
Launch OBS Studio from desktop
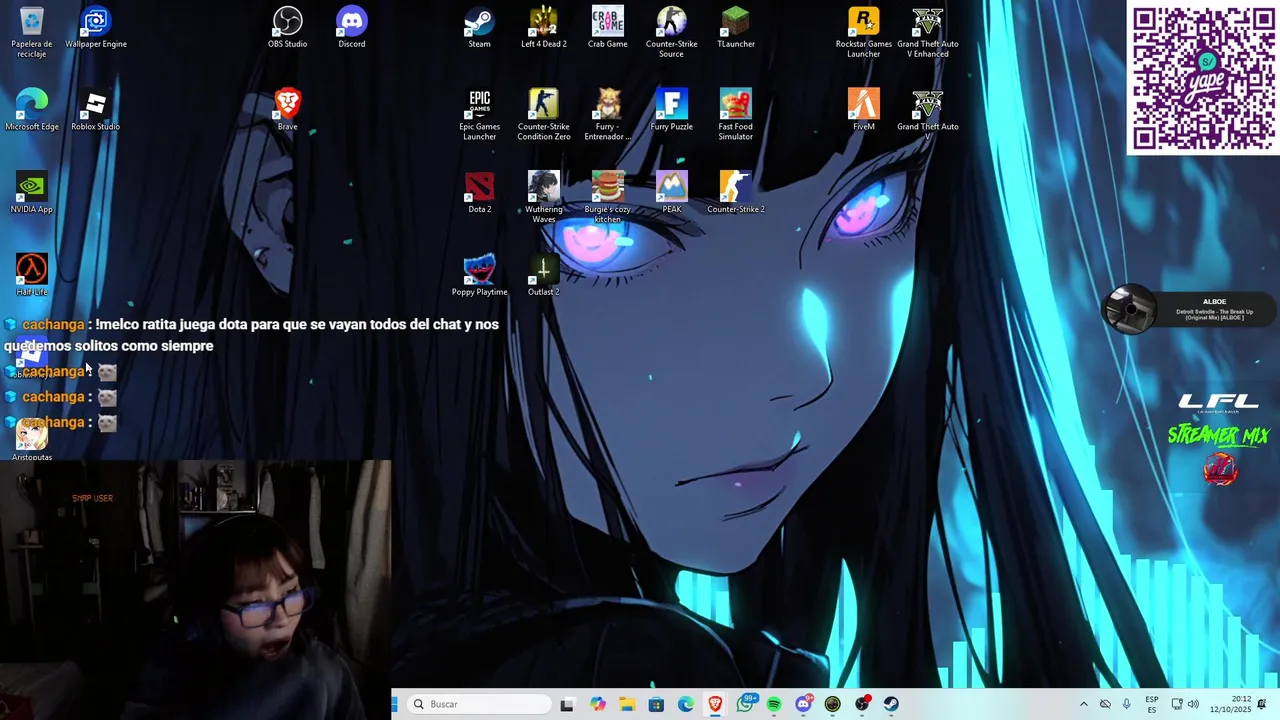point(288,28)
